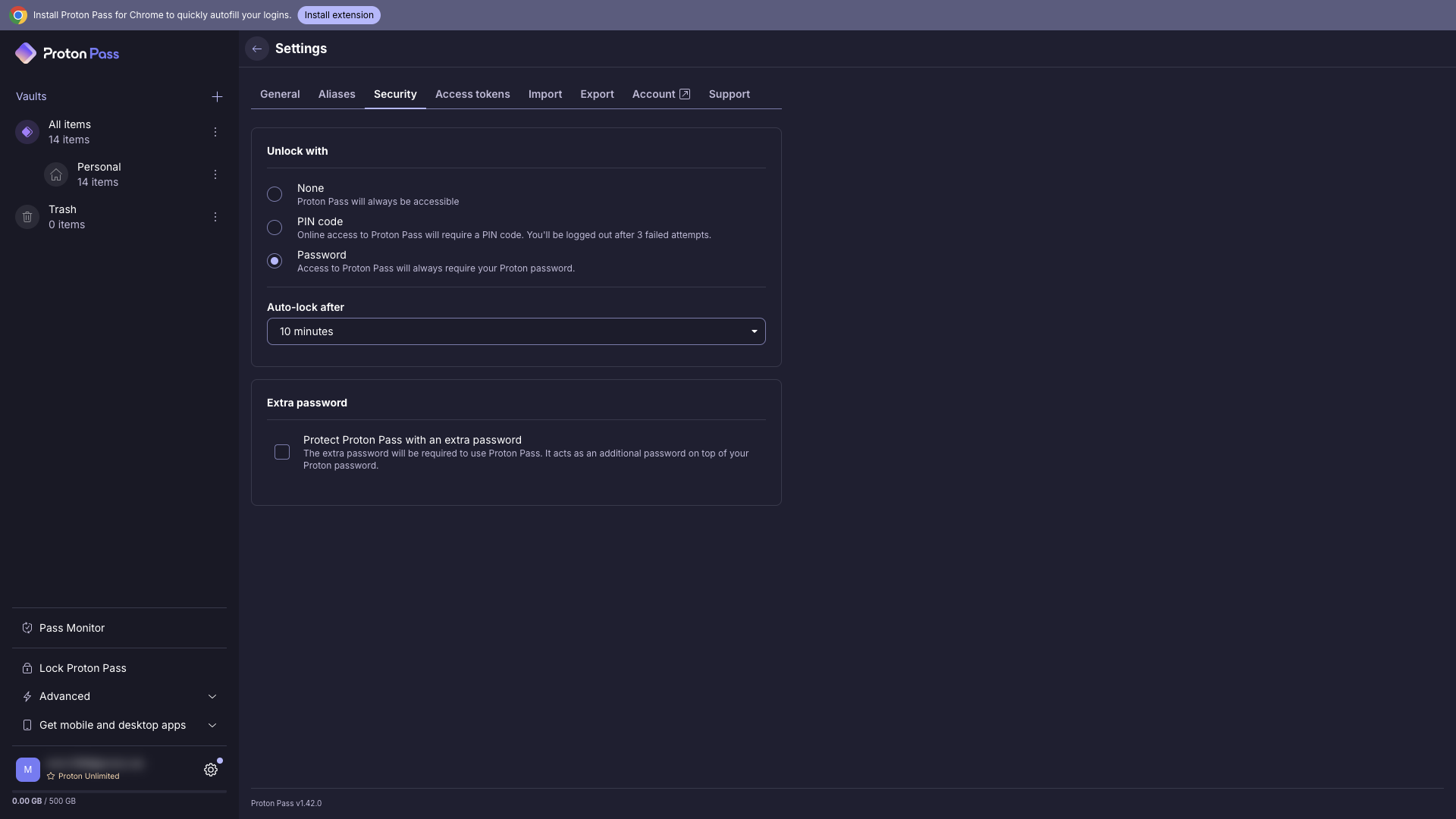Screen dimensions: 1456x819
Task: Click Proton Pass v1.42.0 version text
Action: point(286,803)
